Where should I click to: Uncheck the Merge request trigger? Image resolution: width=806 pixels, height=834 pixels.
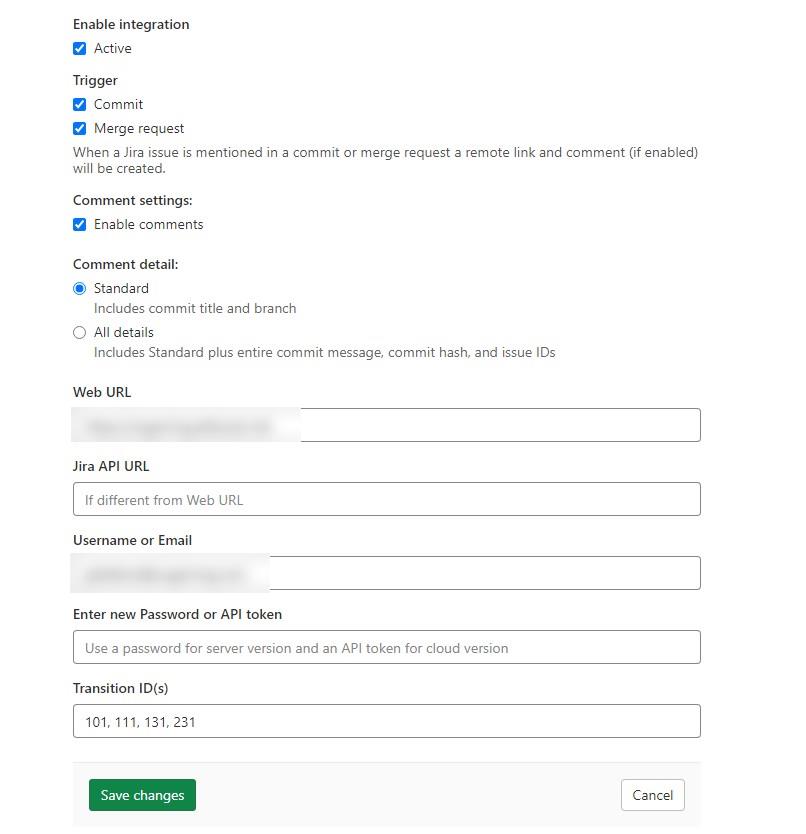click(x=80, y=128)
